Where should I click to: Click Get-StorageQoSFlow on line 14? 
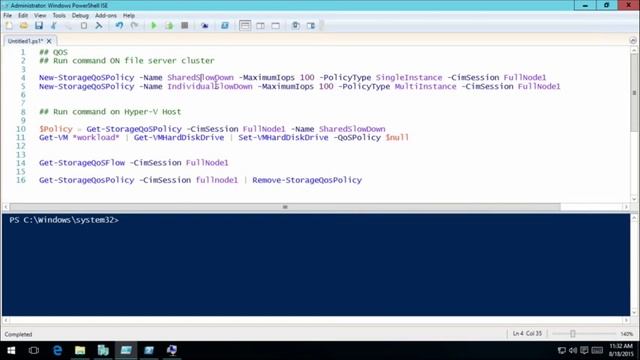point(82,163)
